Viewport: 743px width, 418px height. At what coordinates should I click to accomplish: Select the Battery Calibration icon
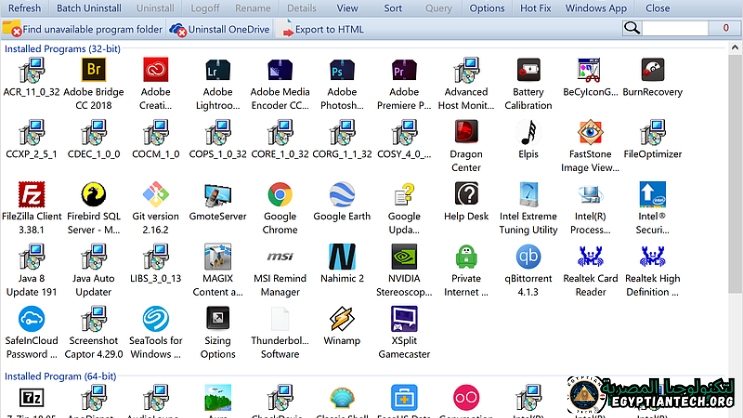coord(528,70)
